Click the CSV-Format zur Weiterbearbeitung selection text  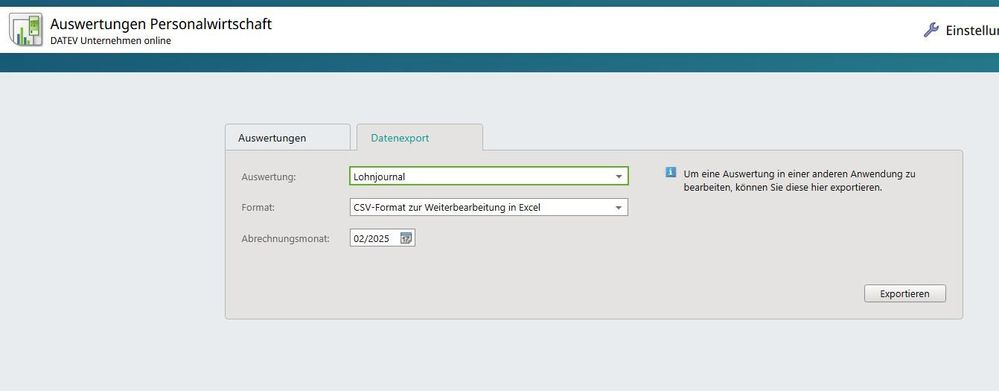click(x=447, y=208)
